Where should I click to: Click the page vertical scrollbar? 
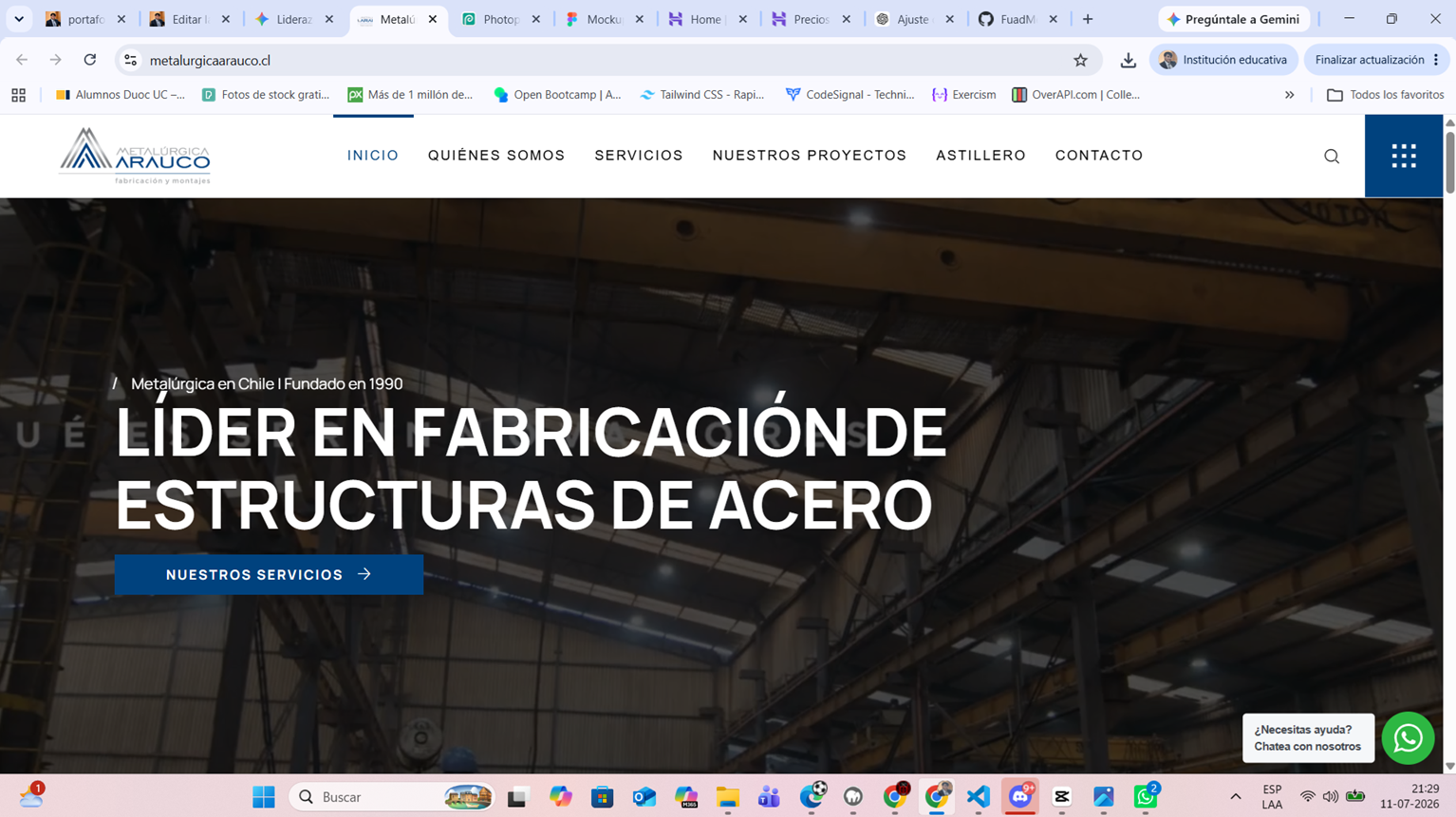point(1449,441)
